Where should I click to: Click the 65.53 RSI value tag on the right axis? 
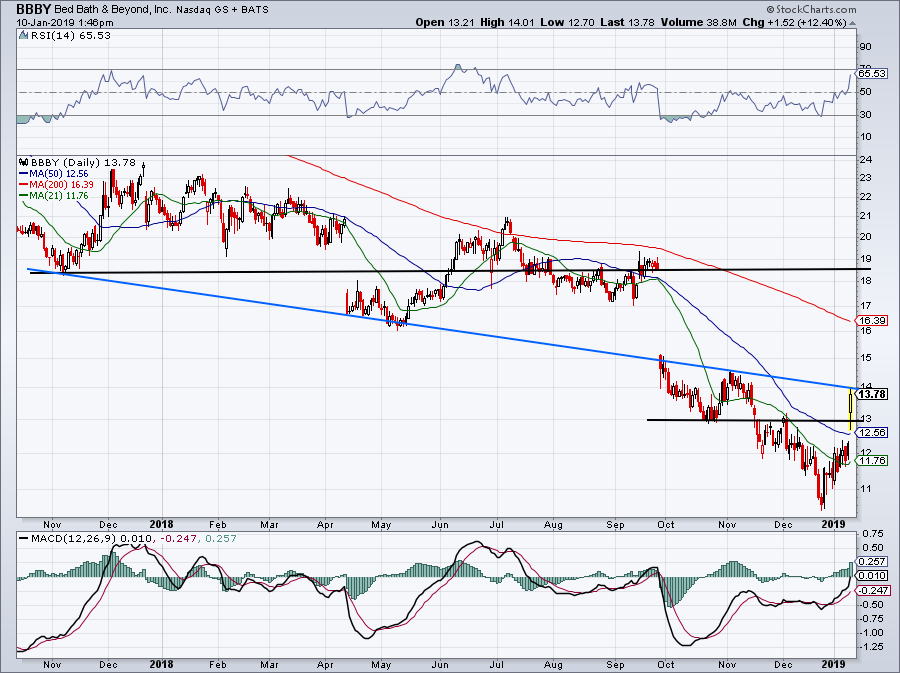coord(872,73)
